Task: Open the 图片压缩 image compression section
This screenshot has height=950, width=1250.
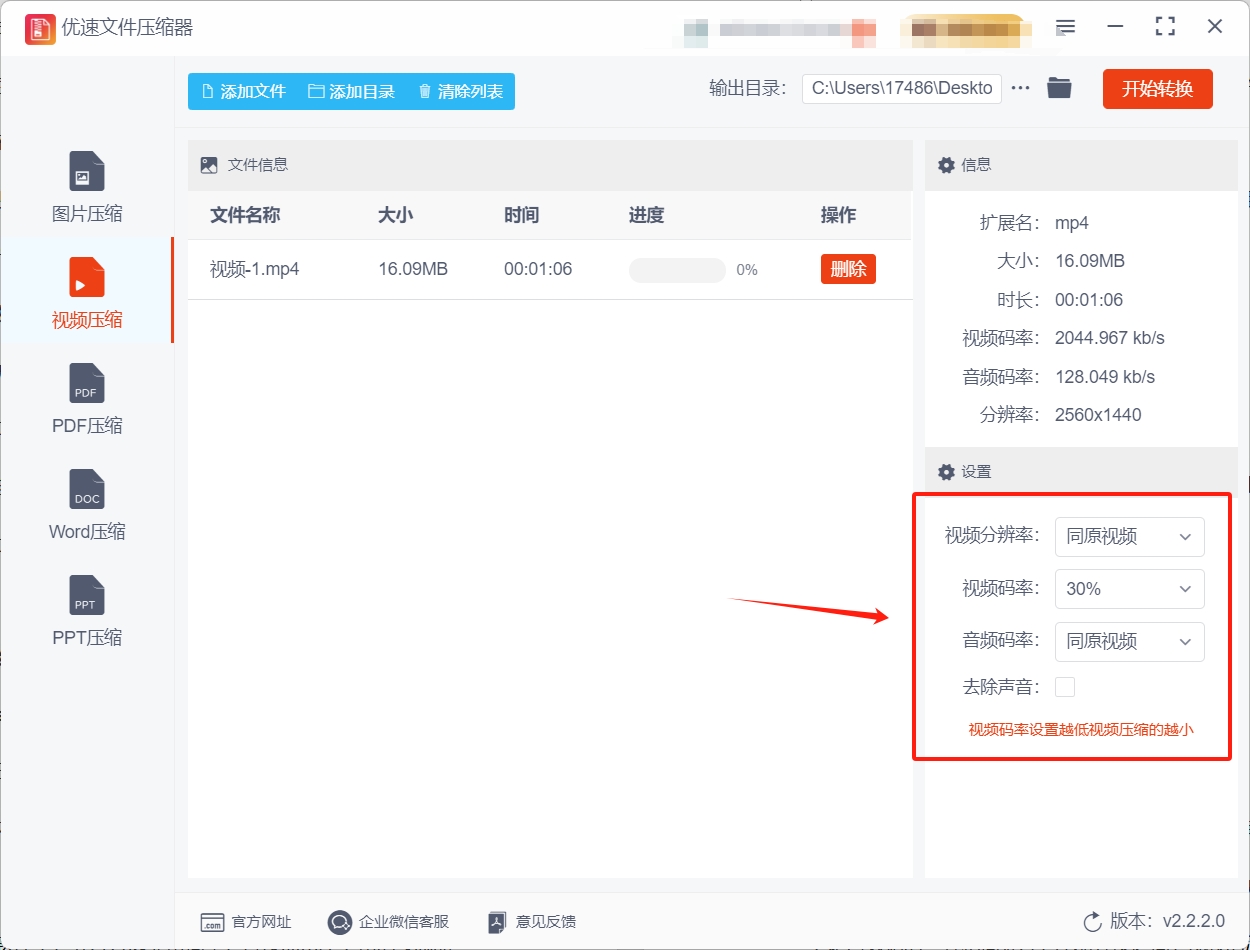Action: [87, 187]
